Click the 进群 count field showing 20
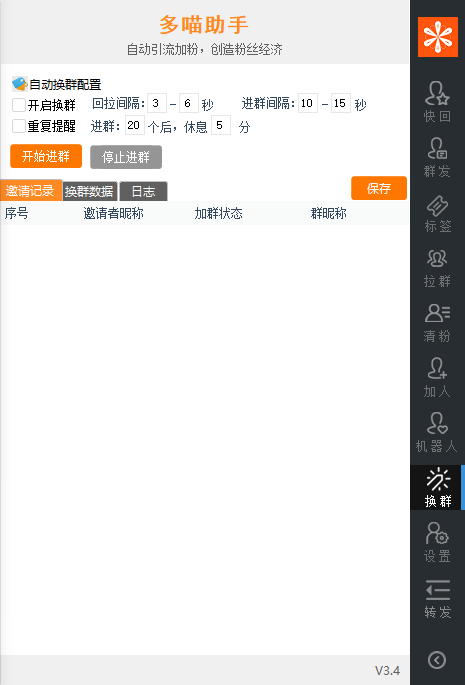 [135, 125]
